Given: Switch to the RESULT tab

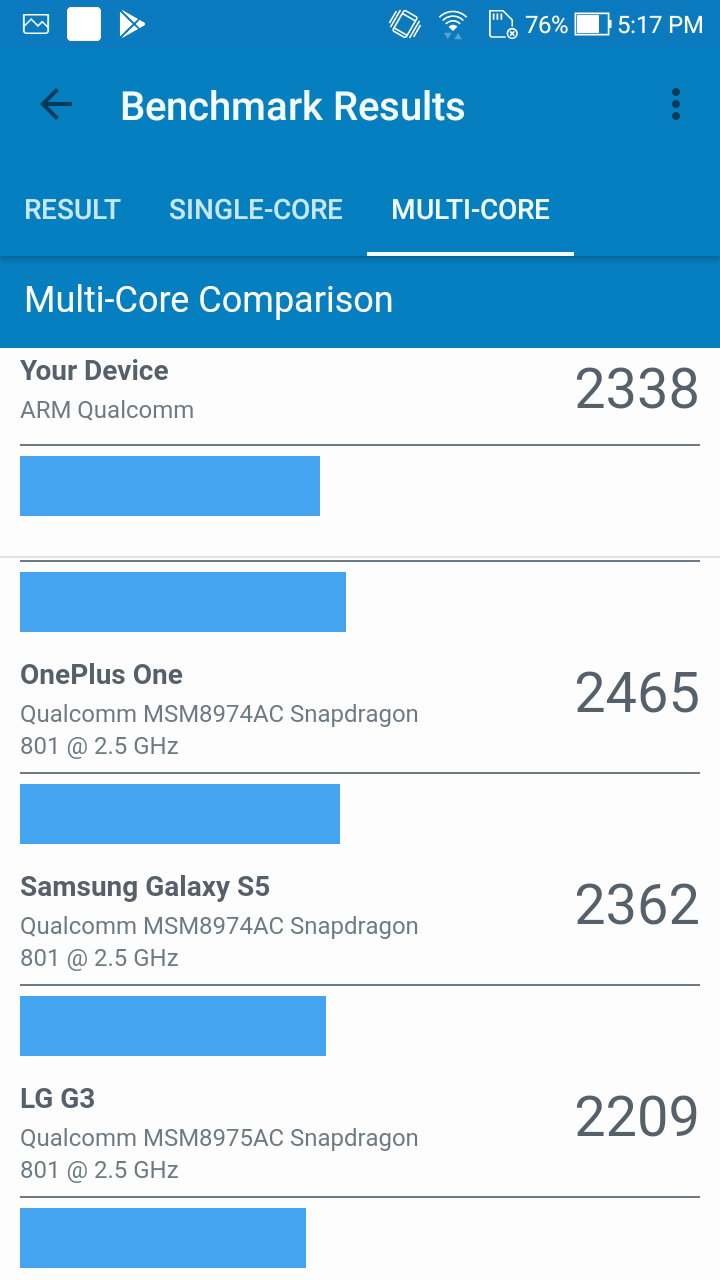Looking at the screenshot, I should pos(72,209).
